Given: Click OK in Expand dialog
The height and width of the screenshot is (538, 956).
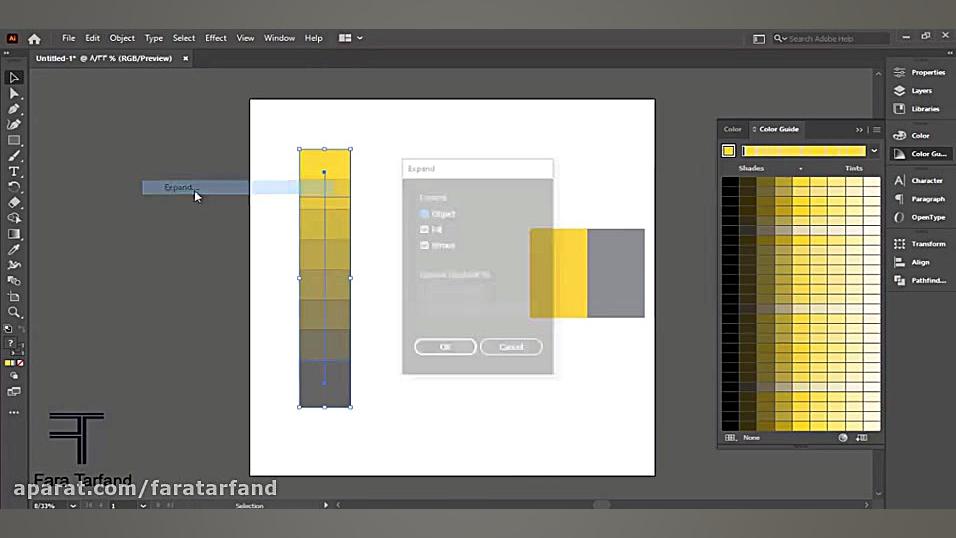Looking at the screenshot, I should pos(445,346).
